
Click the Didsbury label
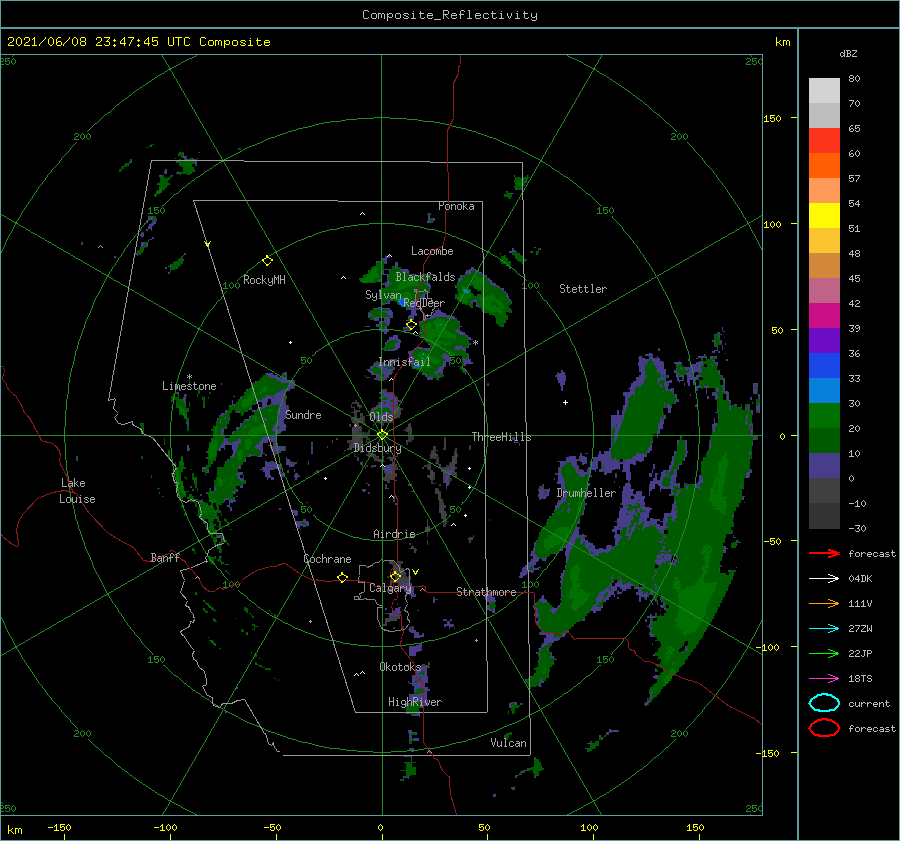[377, 448]
